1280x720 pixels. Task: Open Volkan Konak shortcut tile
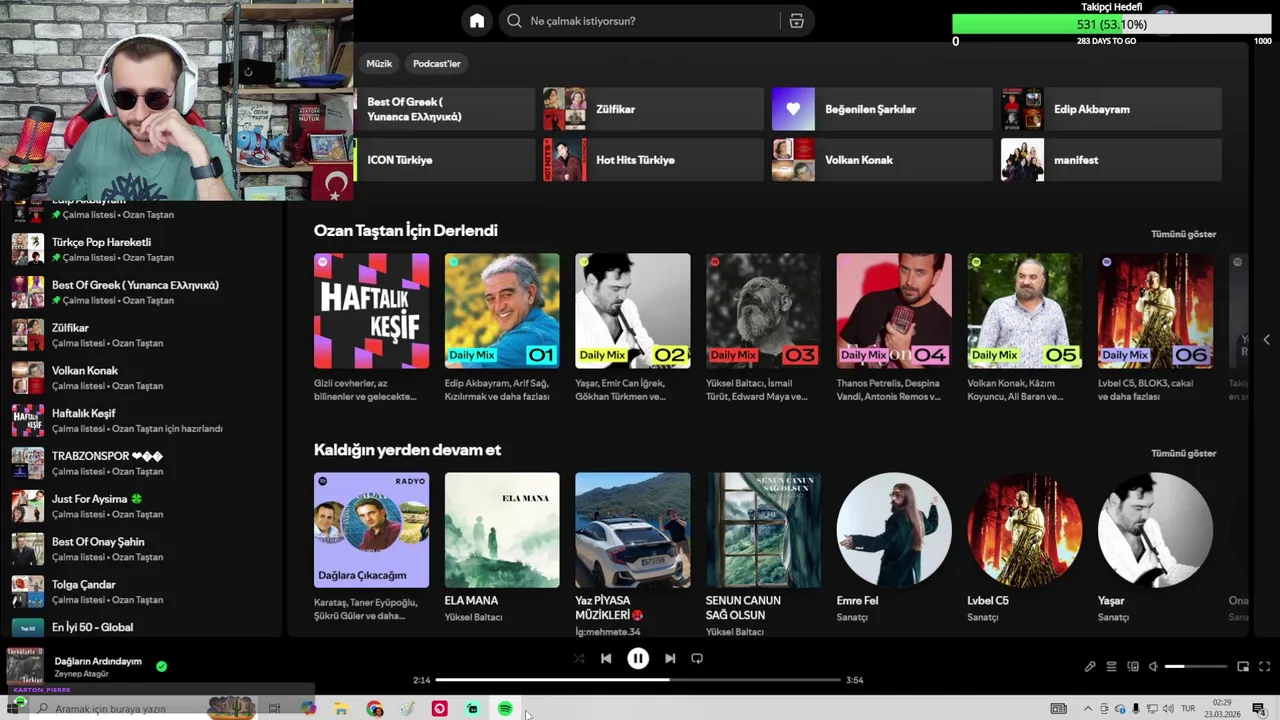(882, 160)
